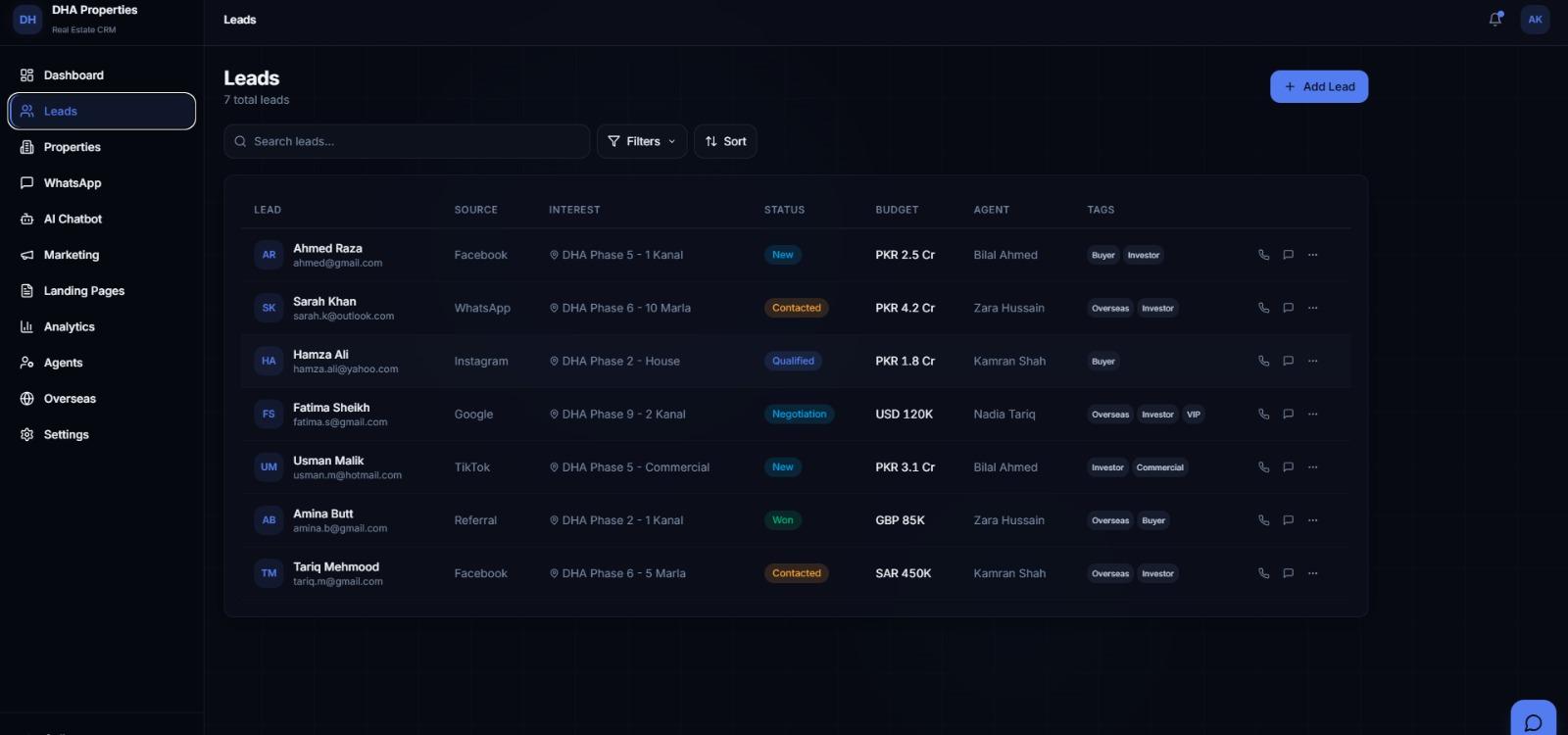Message Sarah Khan using chat icon
This screenshot has width=1568, height=735.
1288,308
